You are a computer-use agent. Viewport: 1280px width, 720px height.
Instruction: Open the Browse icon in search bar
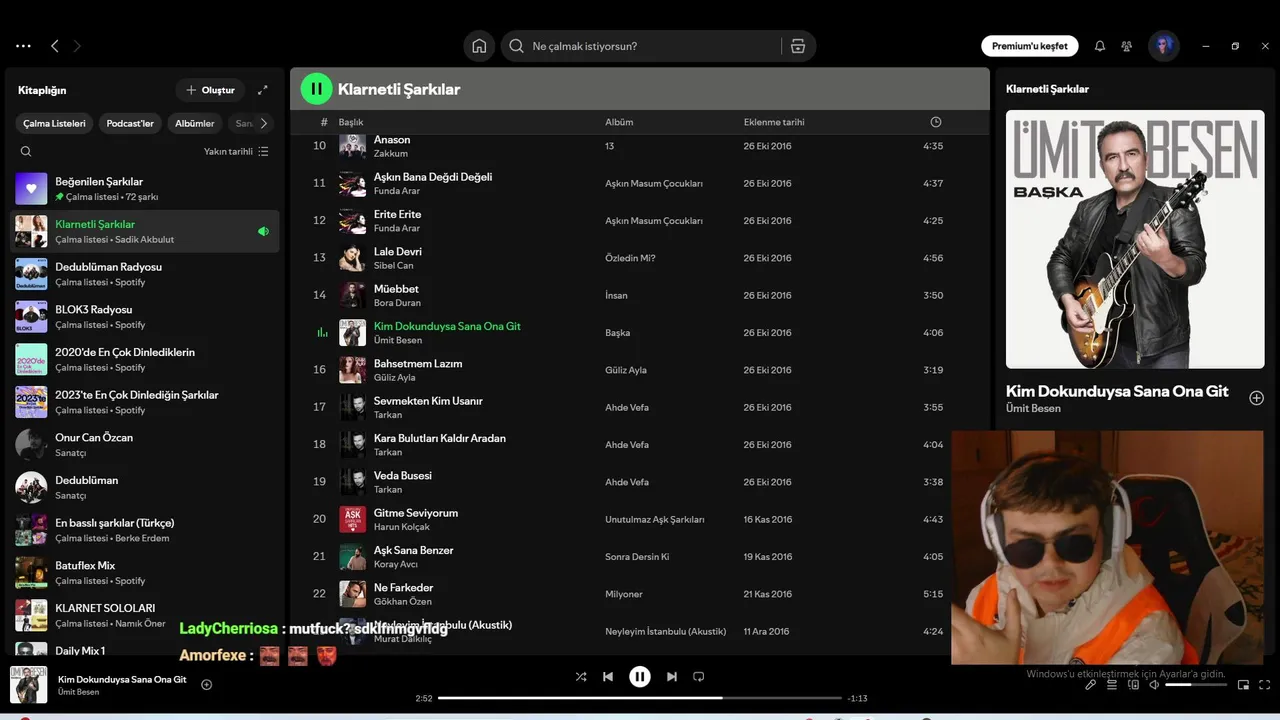[x=797, y=46]
